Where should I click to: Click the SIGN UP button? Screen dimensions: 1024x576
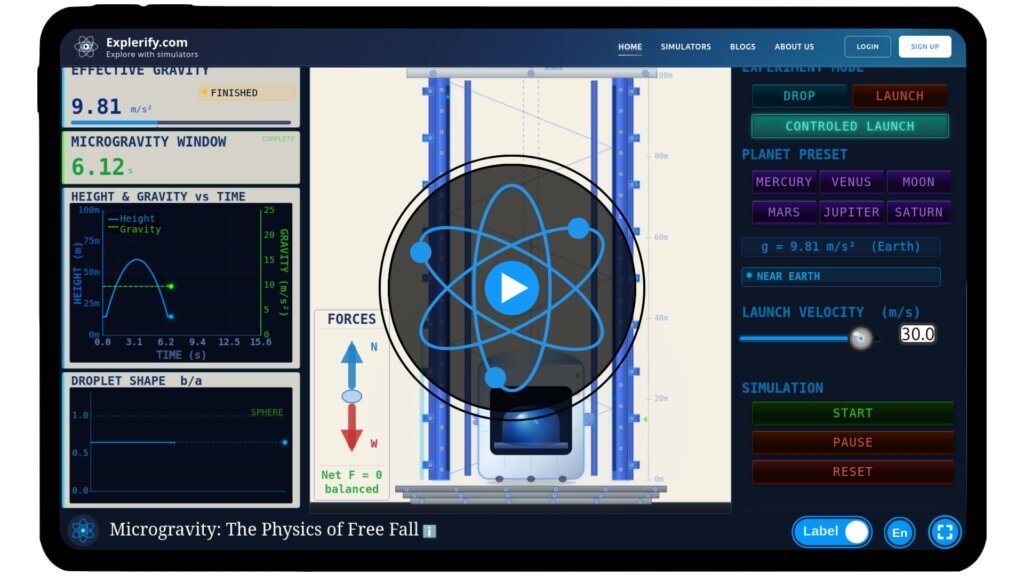924,47
